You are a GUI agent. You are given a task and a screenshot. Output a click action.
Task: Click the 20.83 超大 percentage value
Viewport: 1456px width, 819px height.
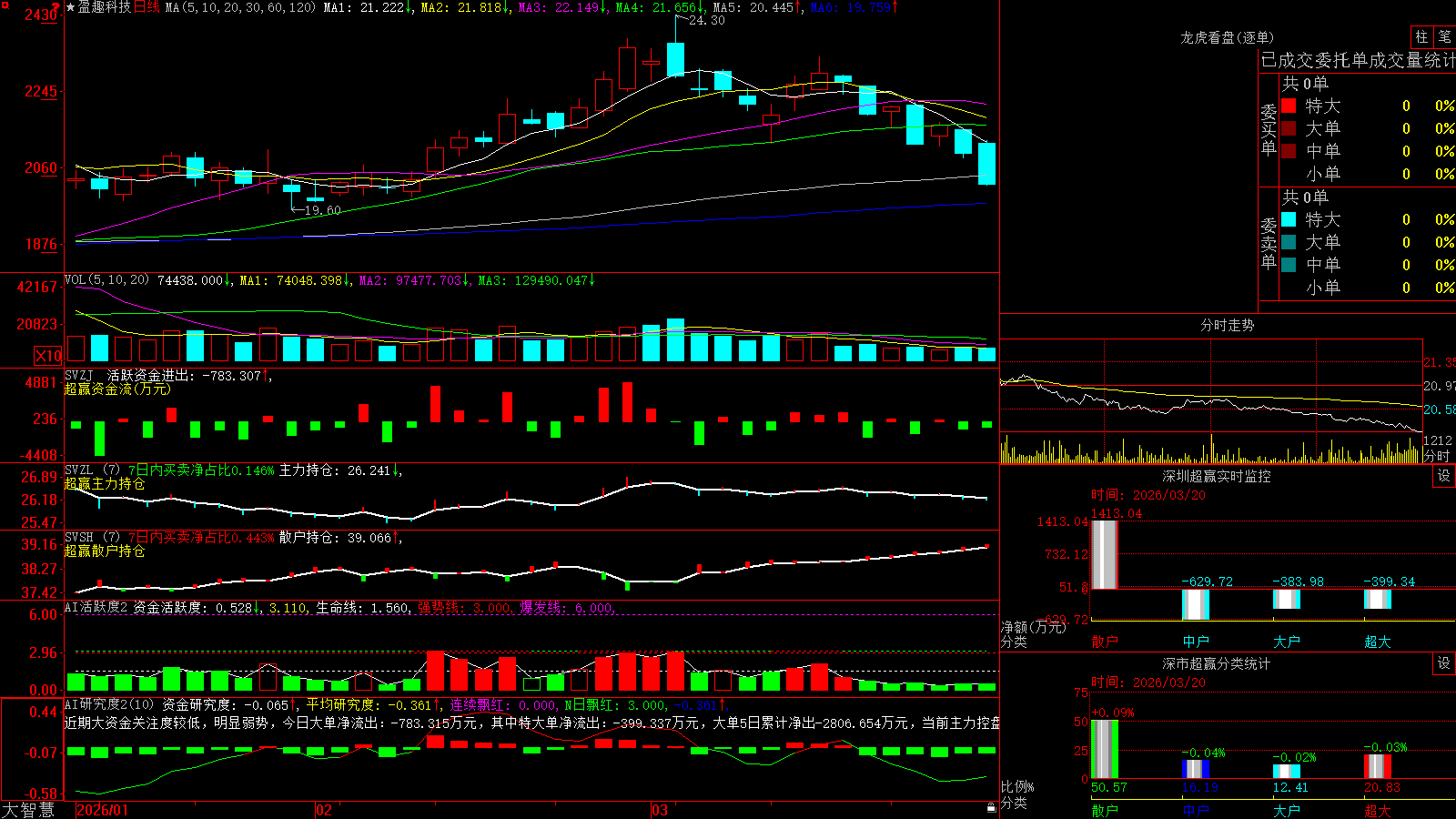click(x=1381, y=787)
